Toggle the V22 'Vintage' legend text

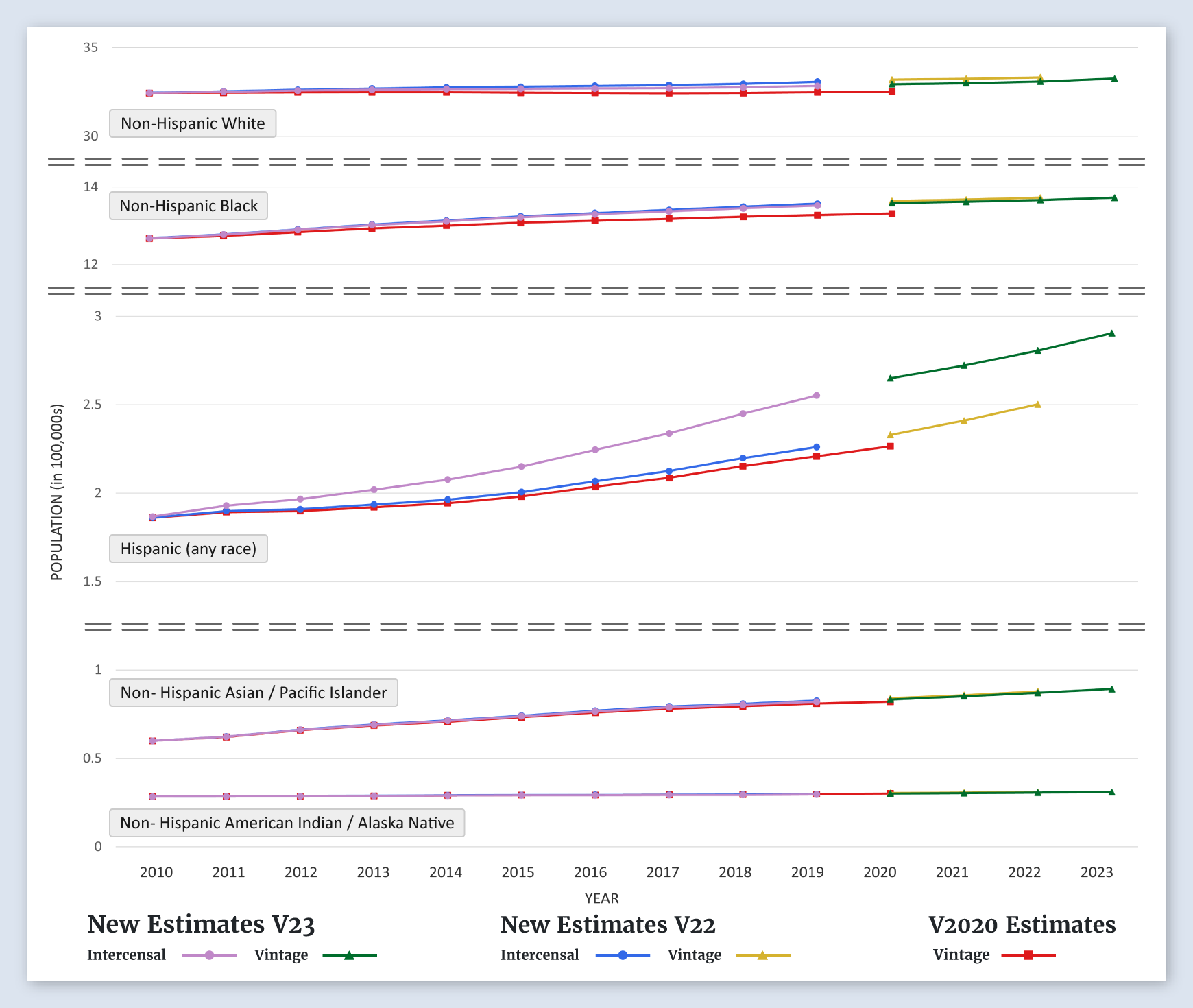[694, 955]
